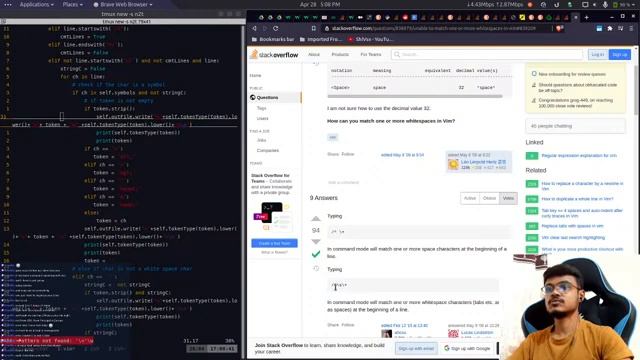Open Jobs in left sidebar

click(262, 140)
